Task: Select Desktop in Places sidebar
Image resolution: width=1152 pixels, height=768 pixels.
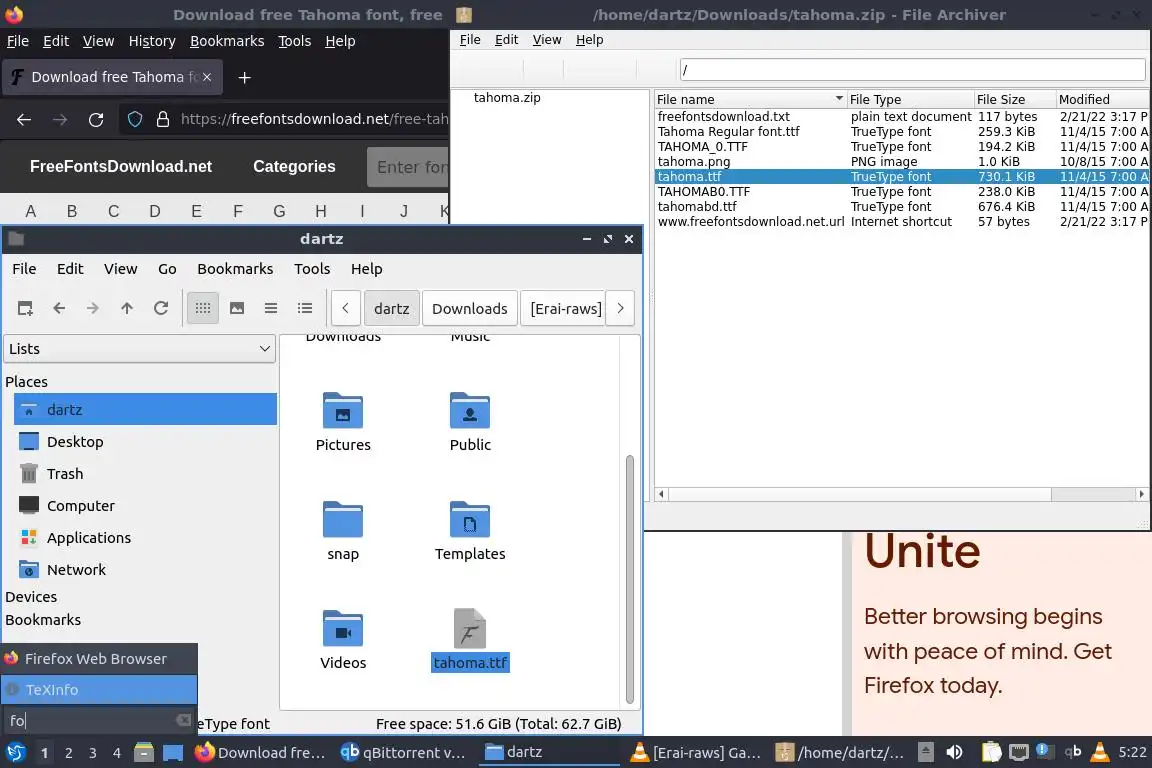Action: click(75, 442)
